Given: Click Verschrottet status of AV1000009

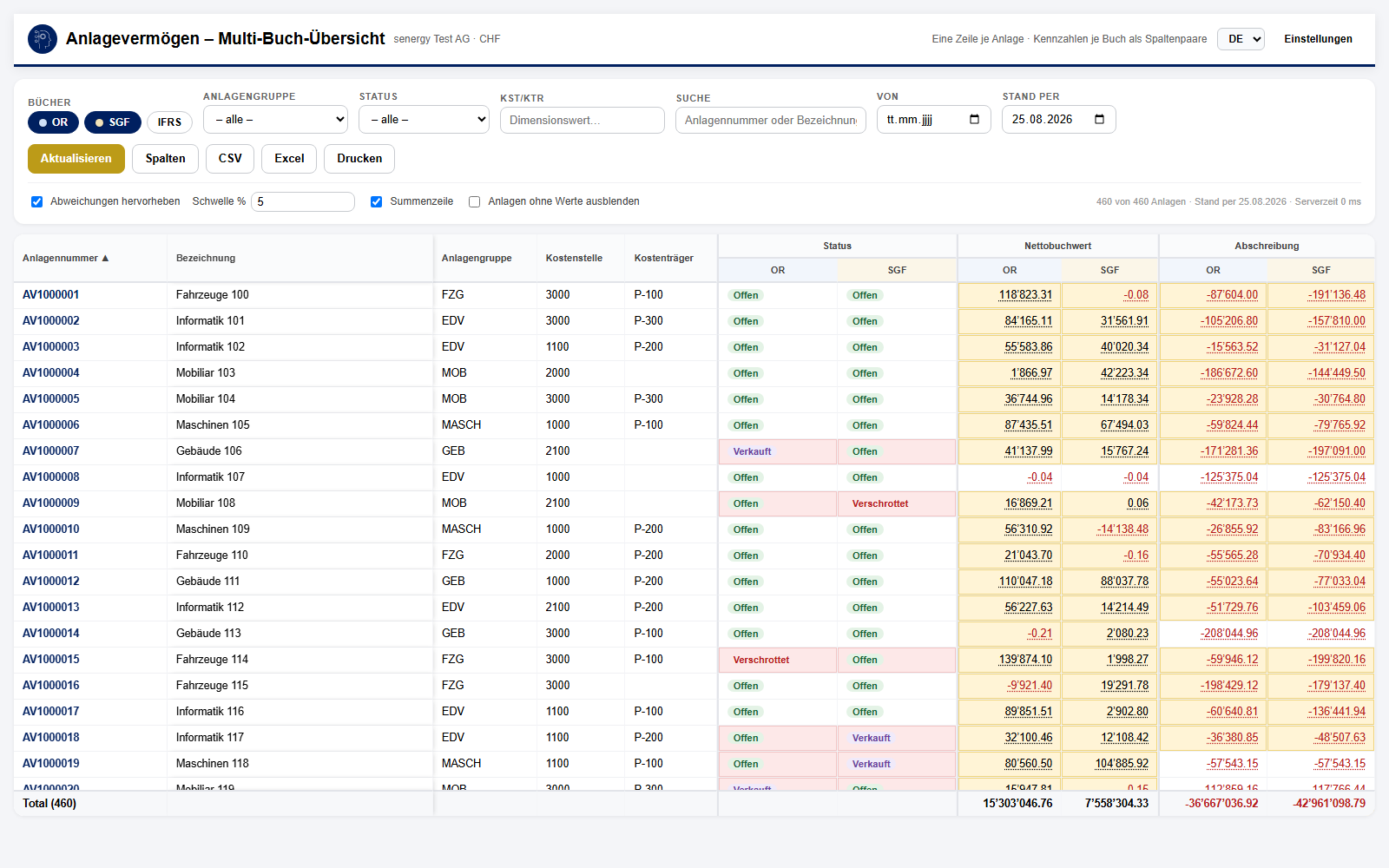Looking at the screenshot, I should [880, 503].
